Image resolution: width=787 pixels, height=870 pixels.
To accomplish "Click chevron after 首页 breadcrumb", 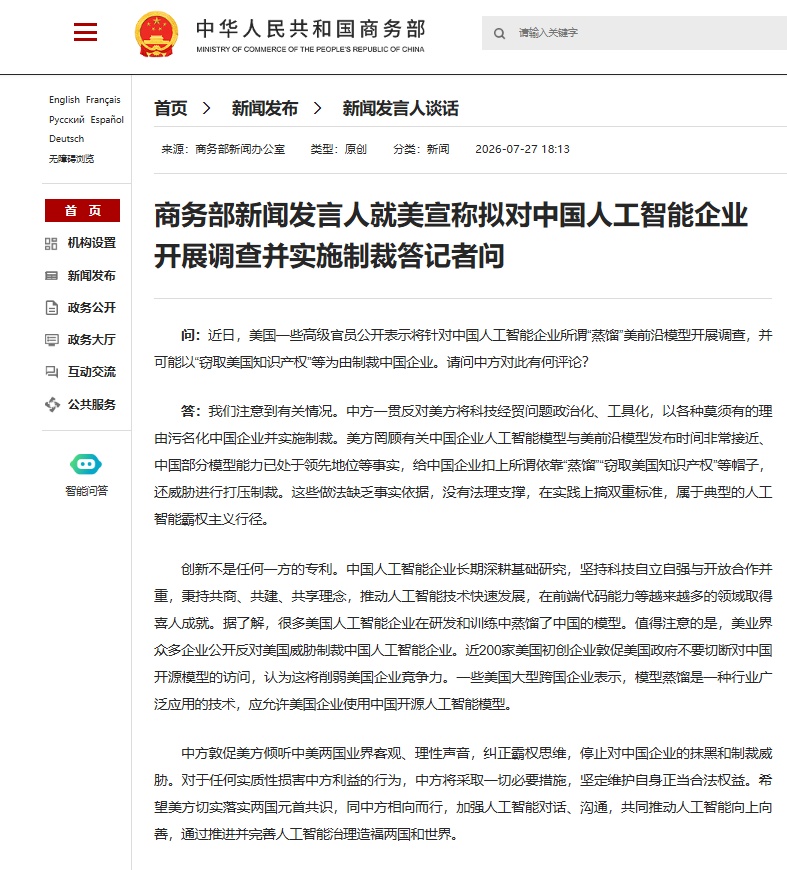I will (206, 108).
